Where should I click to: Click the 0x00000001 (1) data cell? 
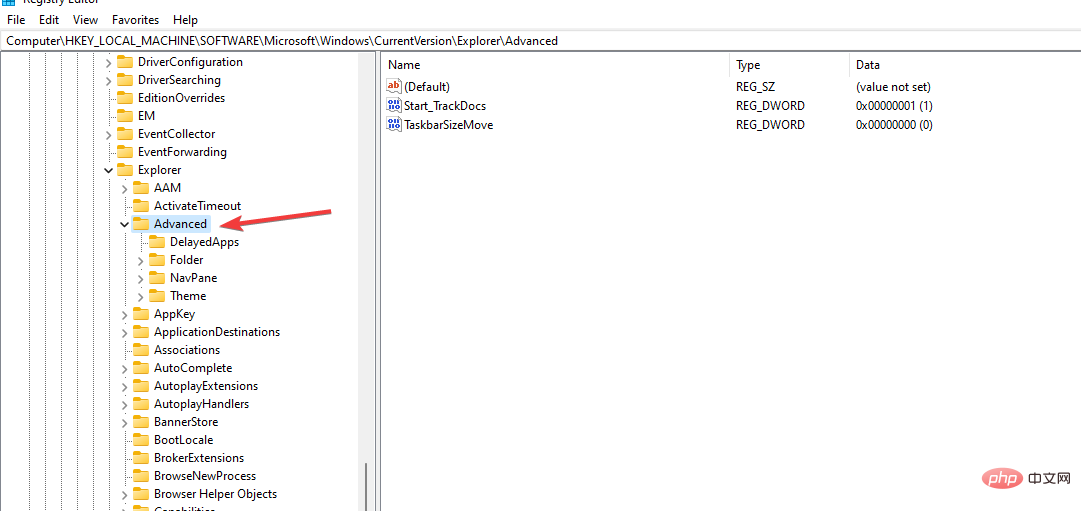coord(894,106)
